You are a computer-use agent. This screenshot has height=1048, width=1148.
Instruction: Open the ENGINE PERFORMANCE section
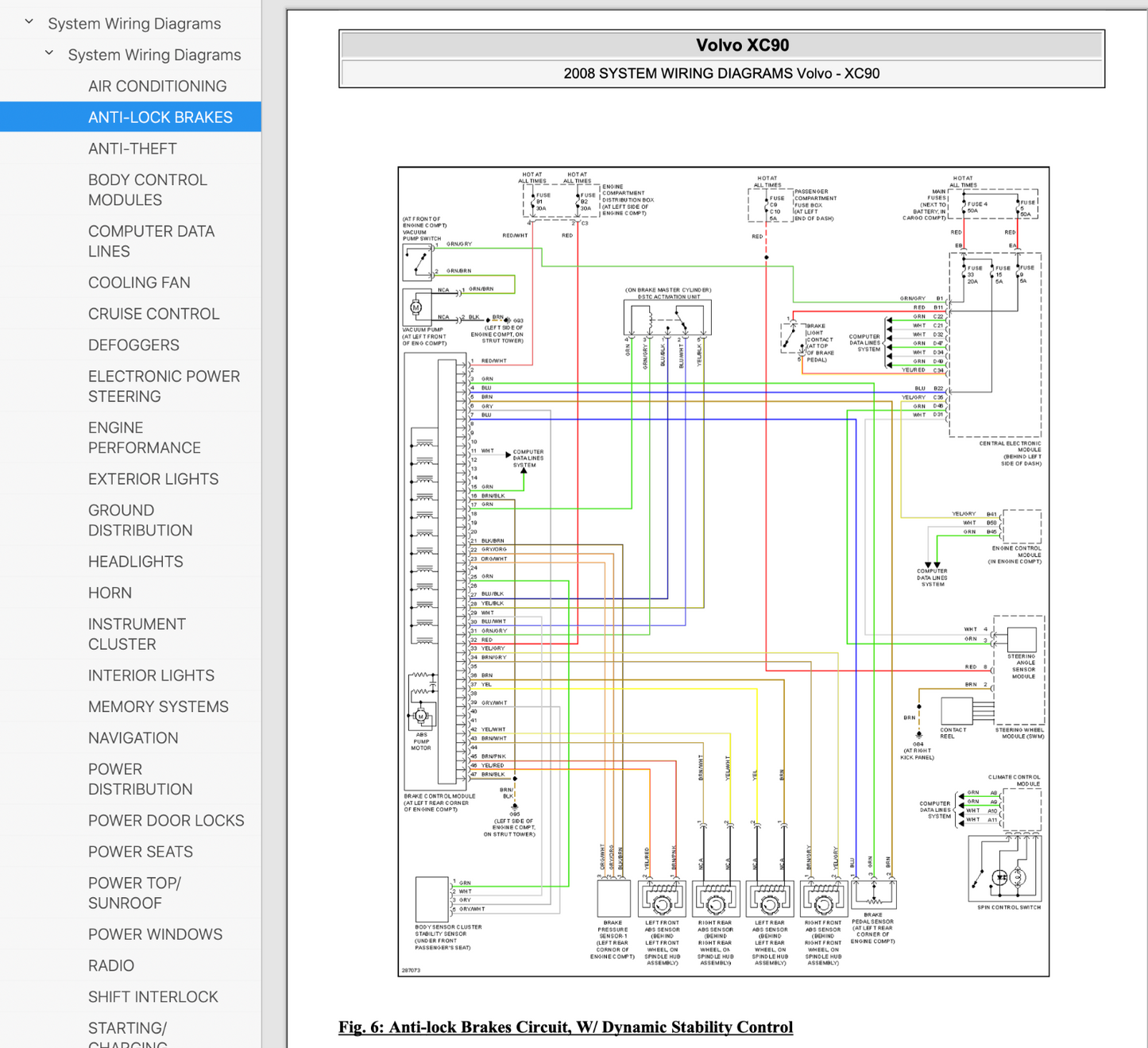144,438
